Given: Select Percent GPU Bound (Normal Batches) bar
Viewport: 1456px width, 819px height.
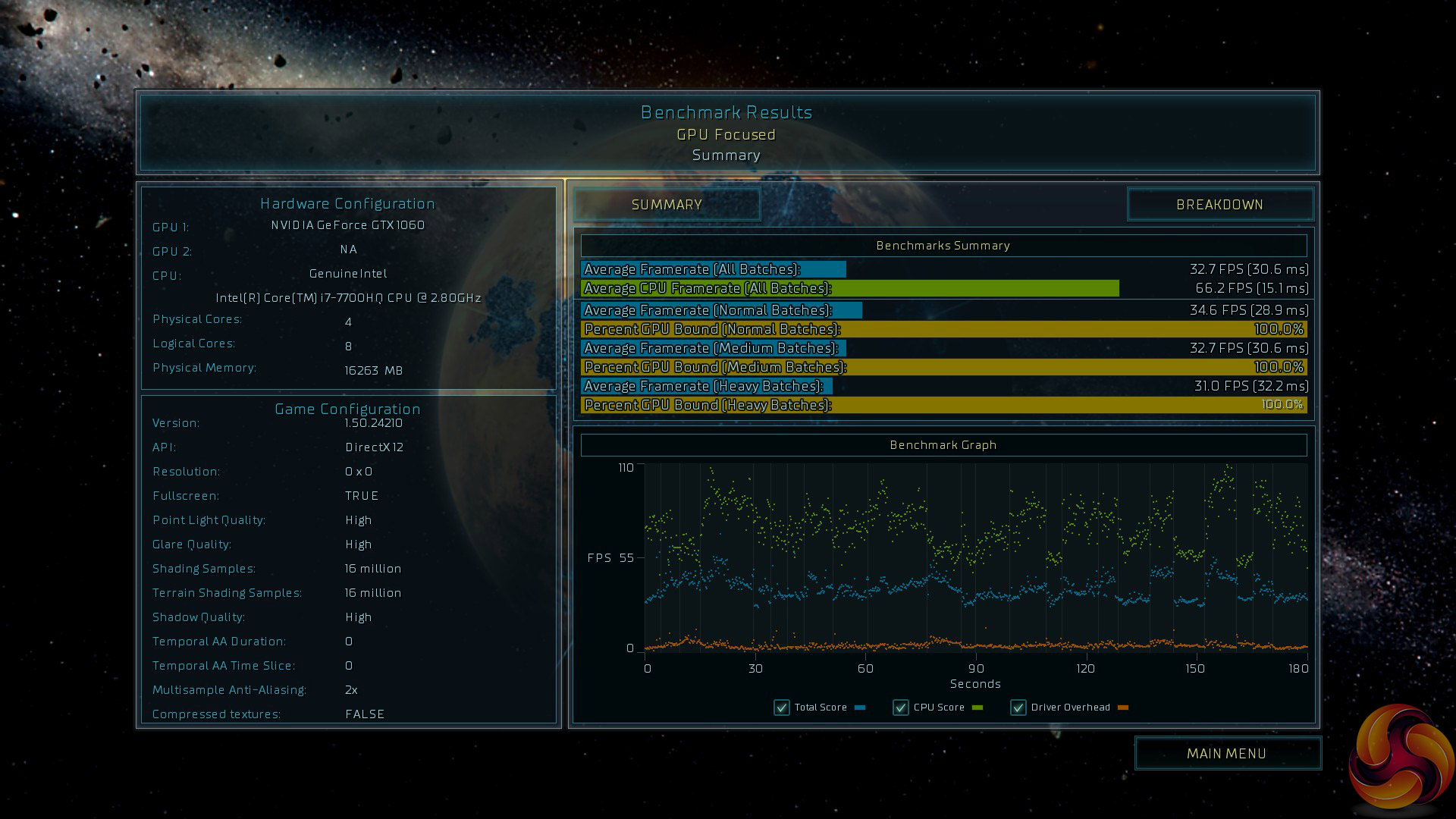Looking at the screenshot, I should point(943,329).
